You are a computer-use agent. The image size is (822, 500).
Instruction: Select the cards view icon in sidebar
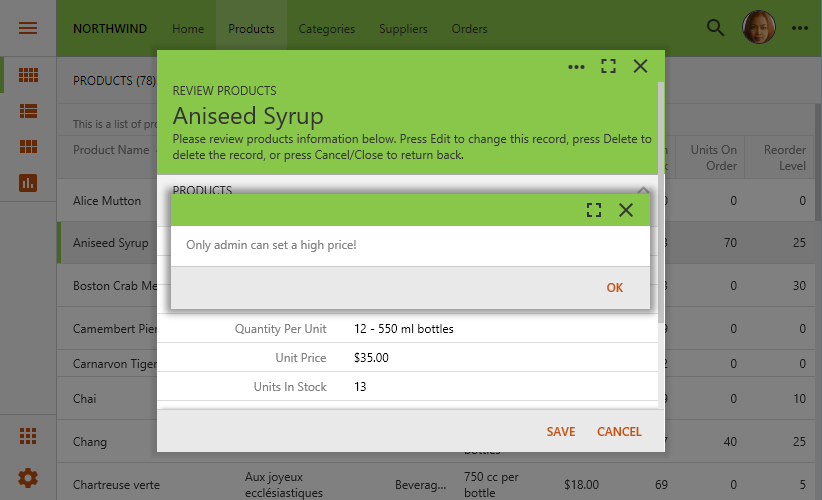tap(28, 147)
